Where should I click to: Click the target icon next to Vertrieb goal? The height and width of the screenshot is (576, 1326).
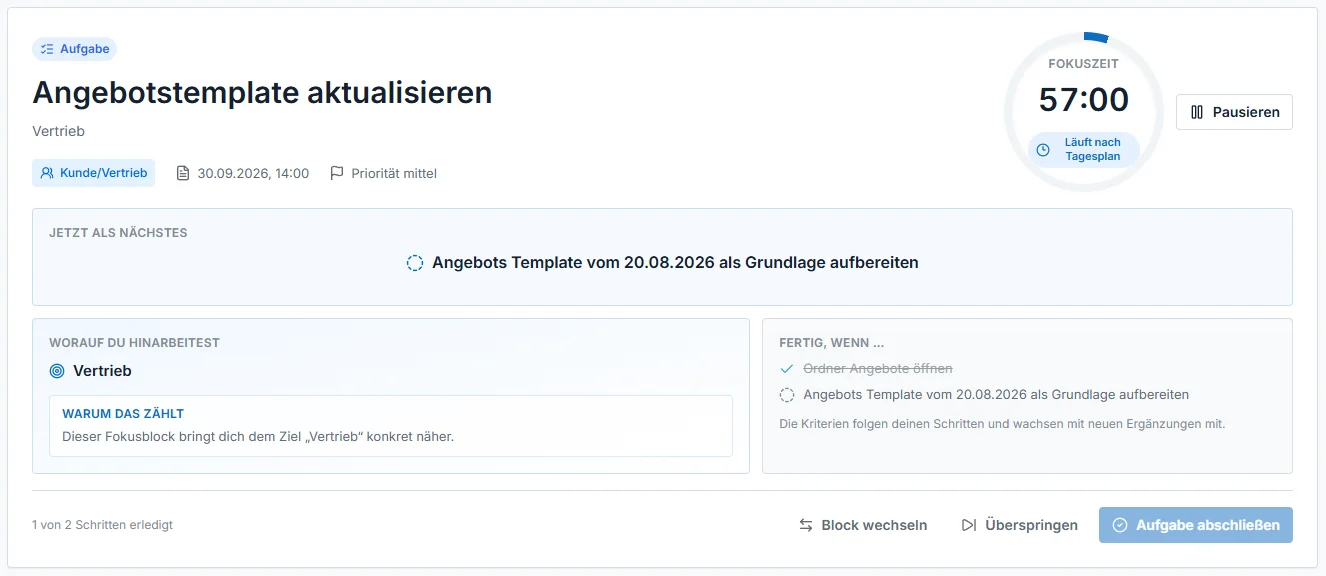point(57,371)
